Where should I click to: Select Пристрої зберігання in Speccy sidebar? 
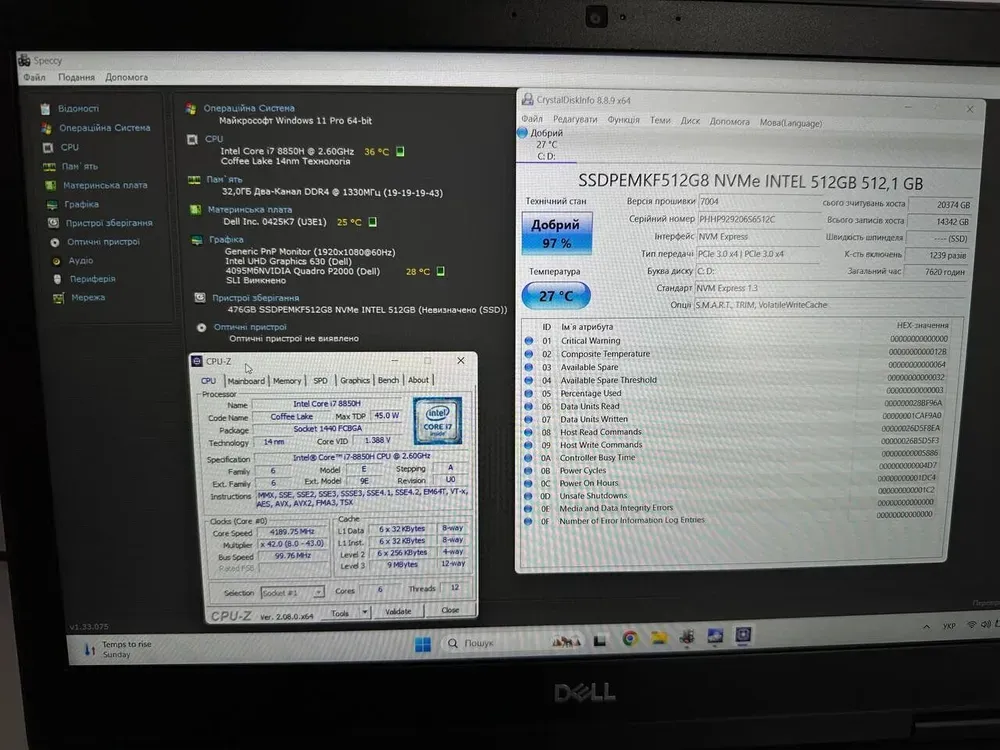(x=54, y=223)
